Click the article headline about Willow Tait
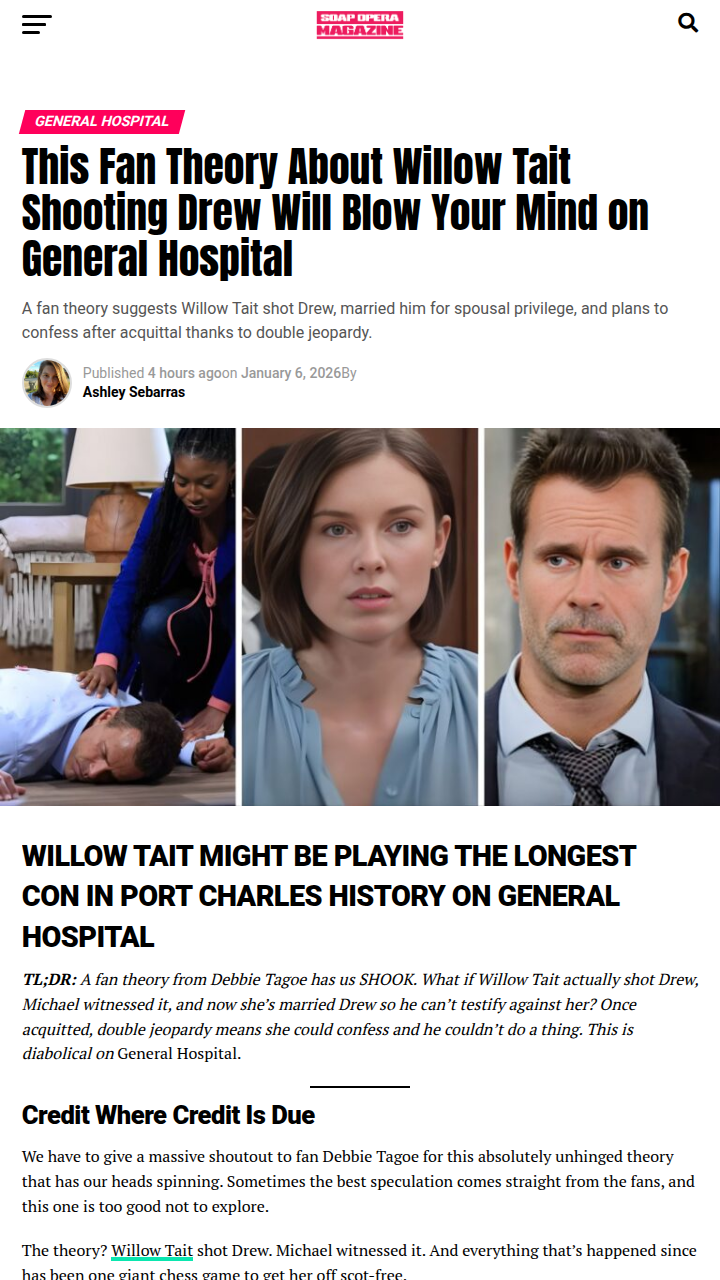 point(335,212)
